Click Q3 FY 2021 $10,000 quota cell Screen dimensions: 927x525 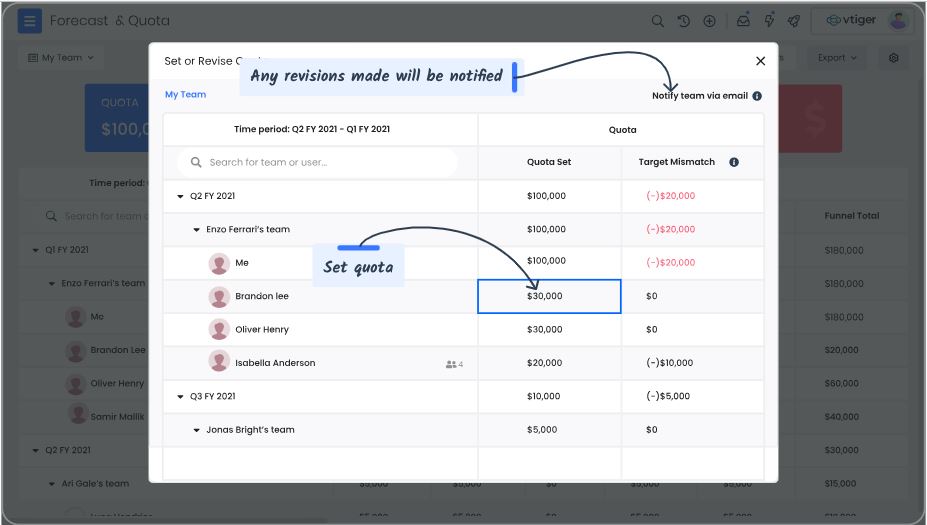[x=549, y=397]
